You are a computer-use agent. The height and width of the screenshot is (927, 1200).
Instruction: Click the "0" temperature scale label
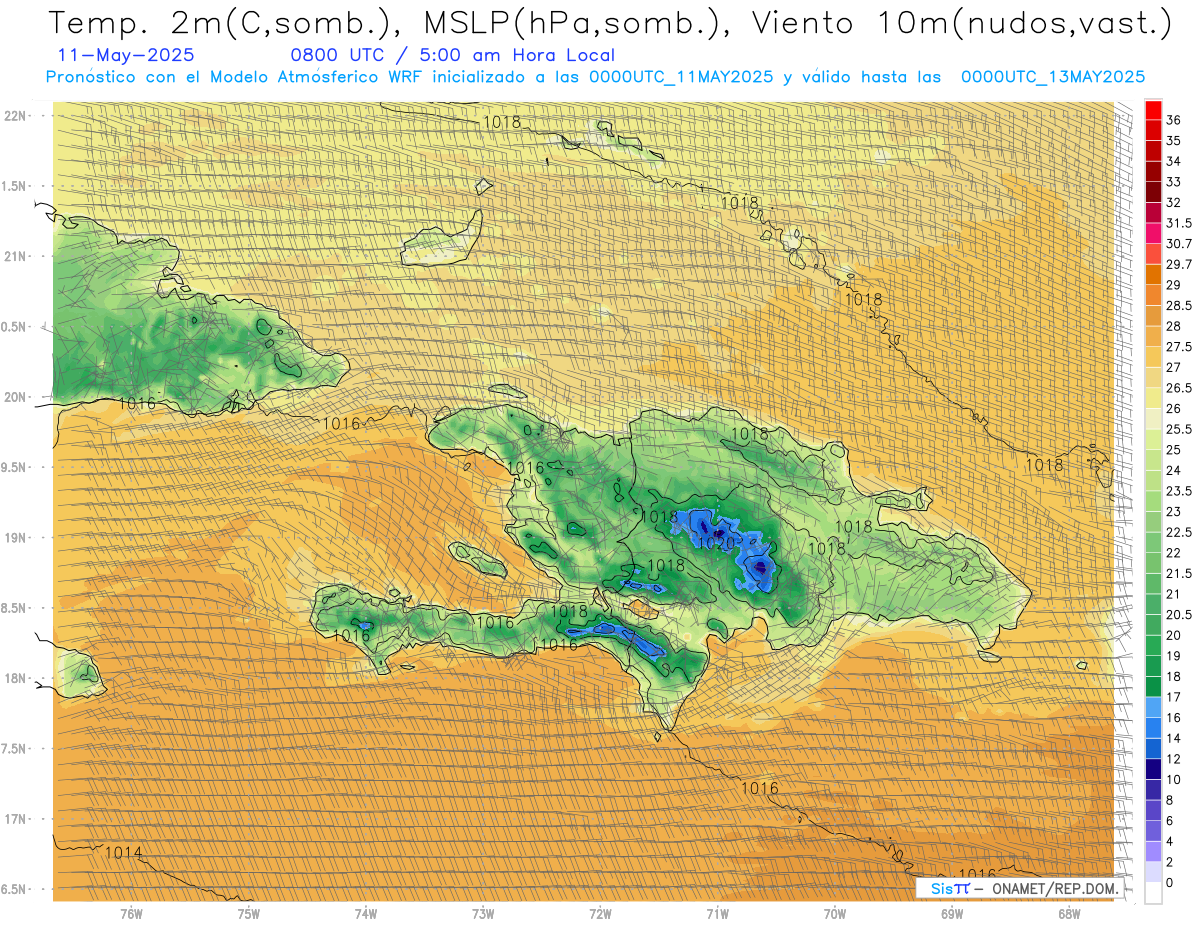click(1170, 882)
